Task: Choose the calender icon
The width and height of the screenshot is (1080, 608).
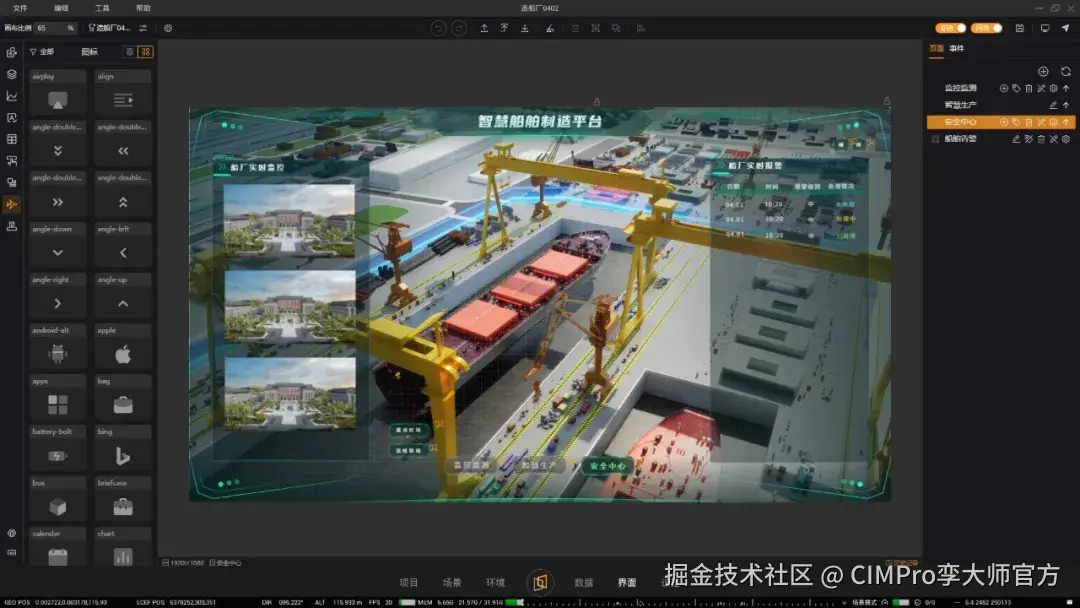Action: tap(58, 556)
